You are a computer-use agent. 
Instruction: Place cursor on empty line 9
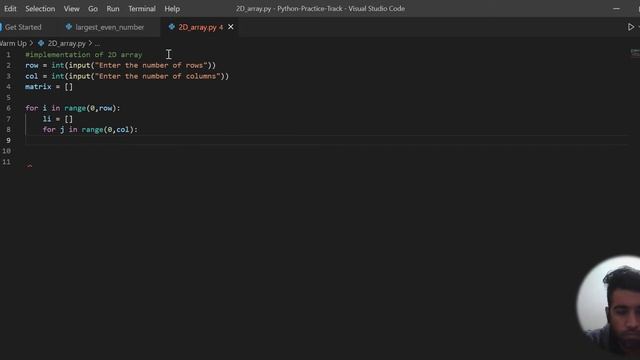tap(327, 140)
